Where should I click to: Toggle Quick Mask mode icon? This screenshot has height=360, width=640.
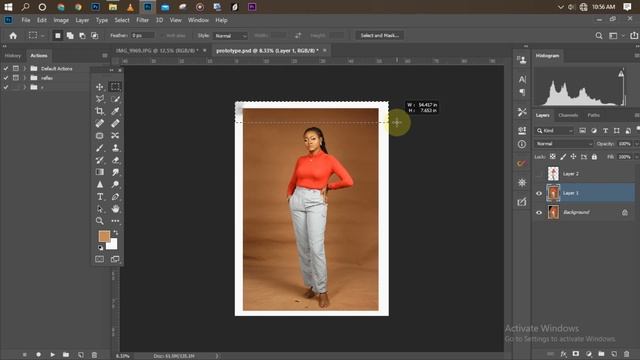(x=99, y=259)
